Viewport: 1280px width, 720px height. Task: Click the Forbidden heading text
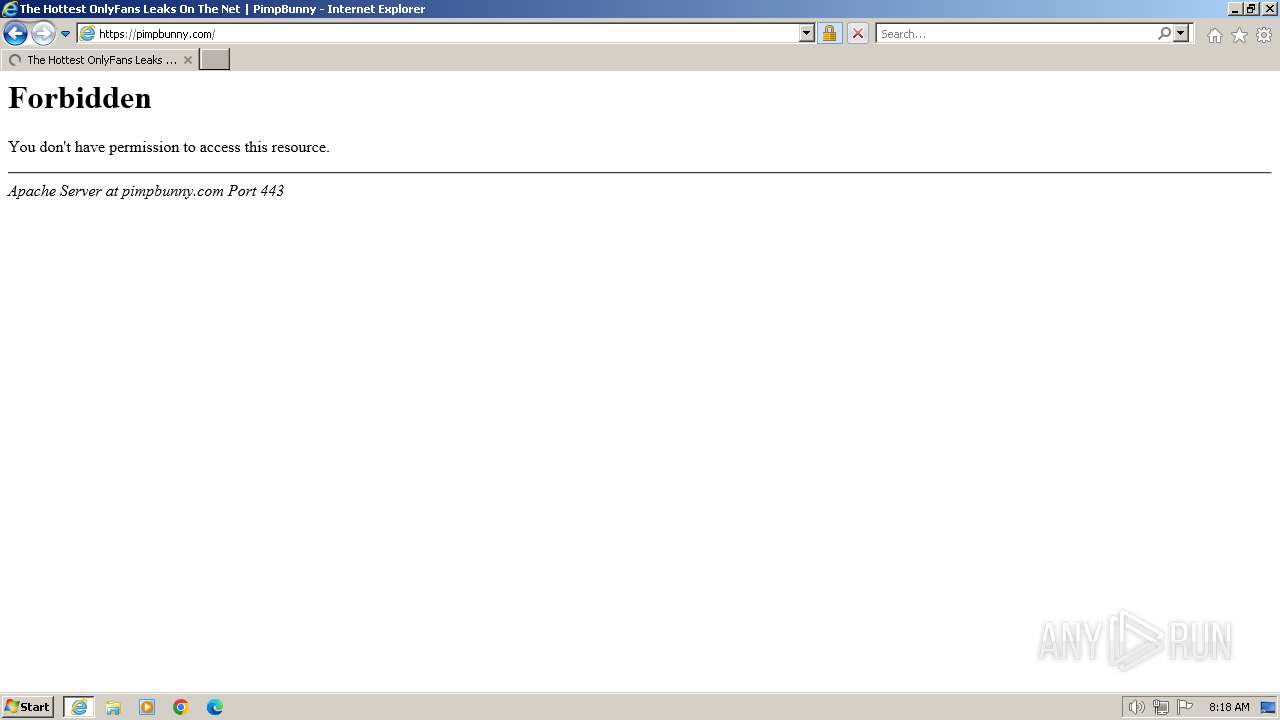[80, 98]
